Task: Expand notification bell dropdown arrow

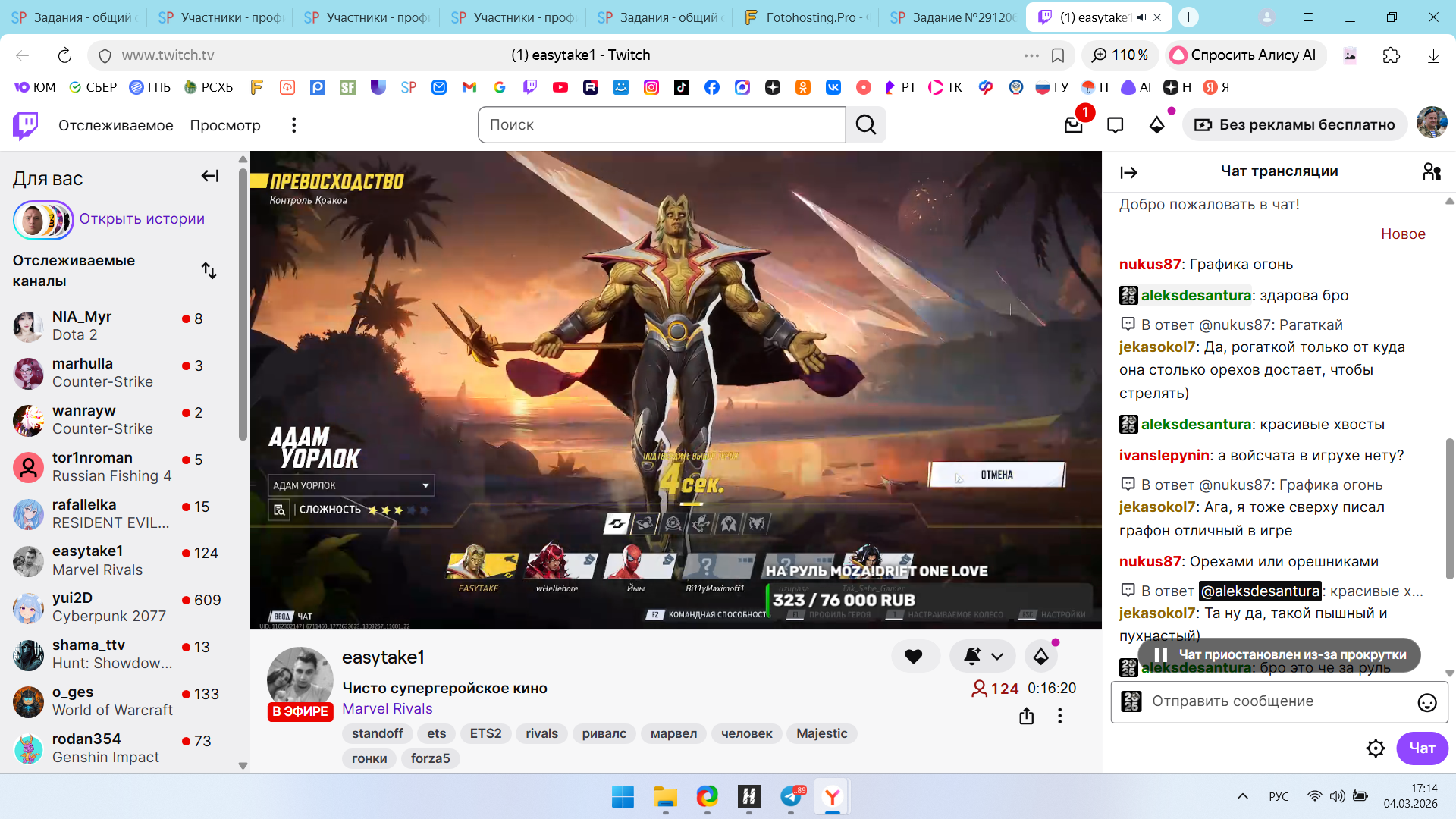Action: pyautogui.click(x=997, y=657)
